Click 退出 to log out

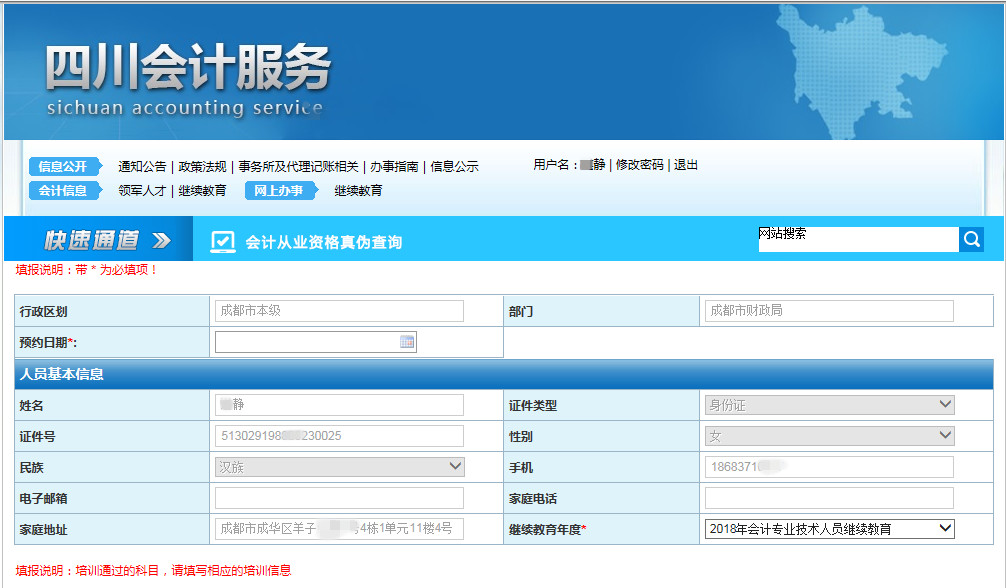pyautogui.click(x=685, y=166)
